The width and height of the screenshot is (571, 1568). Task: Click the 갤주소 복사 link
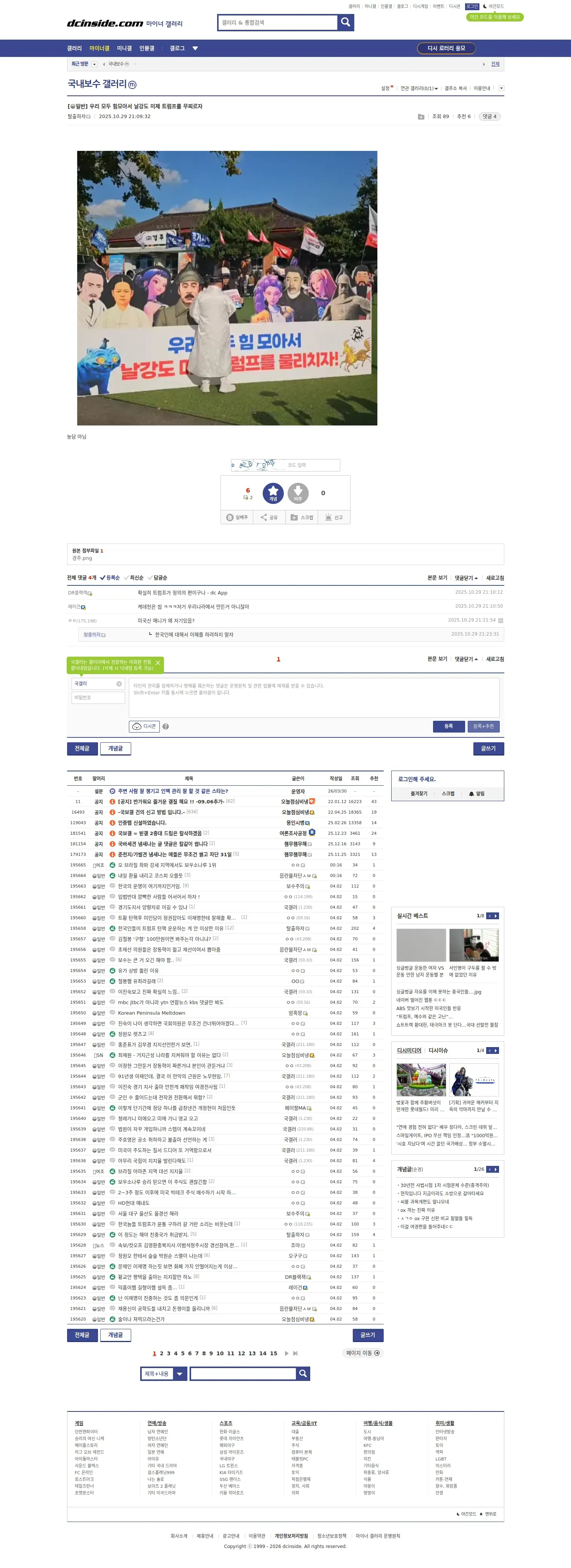[x=455, y=88]
